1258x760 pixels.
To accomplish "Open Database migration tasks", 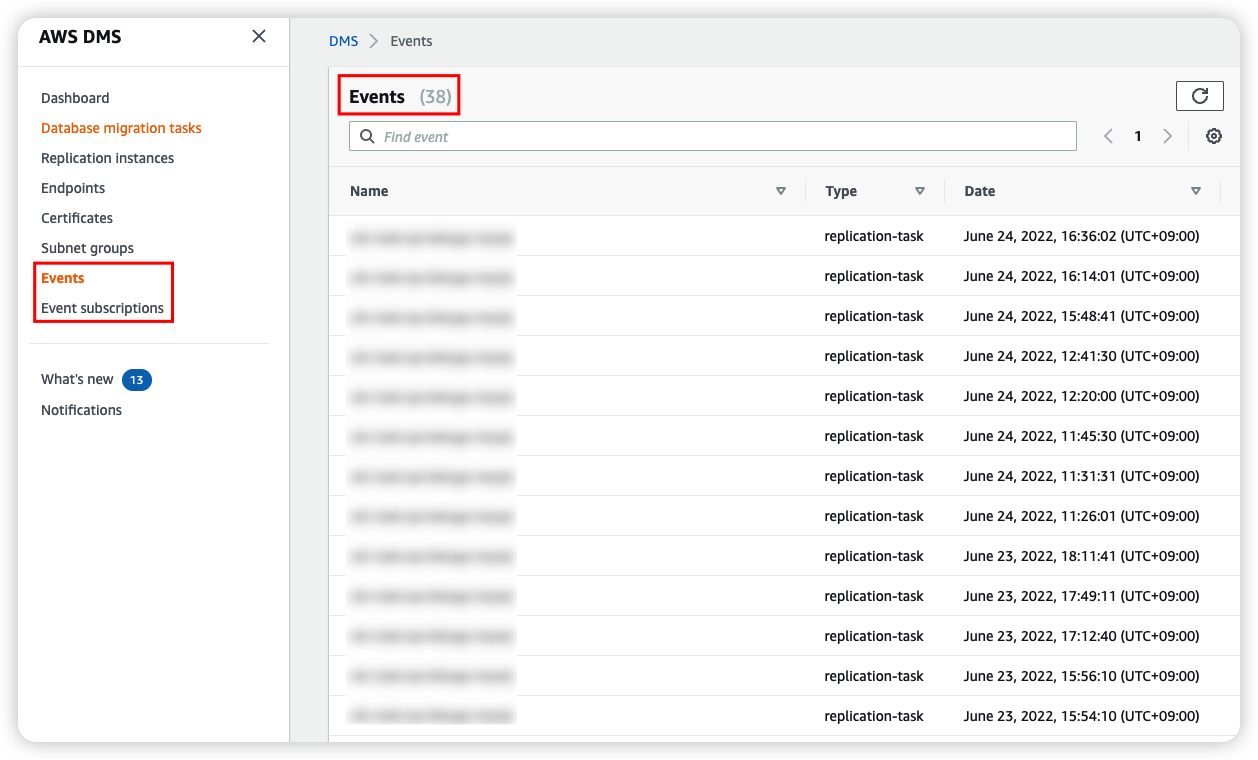I will click(x=121, y=128).
